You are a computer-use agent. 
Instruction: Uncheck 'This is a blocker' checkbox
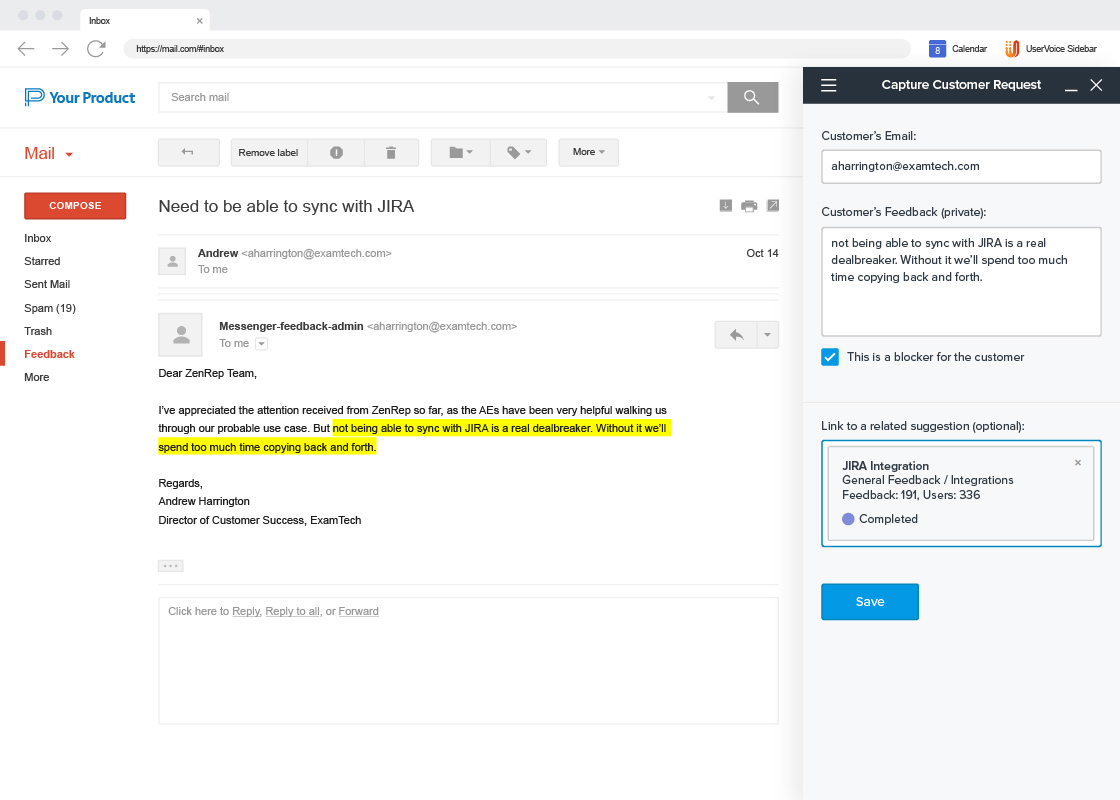coord(830,357)
